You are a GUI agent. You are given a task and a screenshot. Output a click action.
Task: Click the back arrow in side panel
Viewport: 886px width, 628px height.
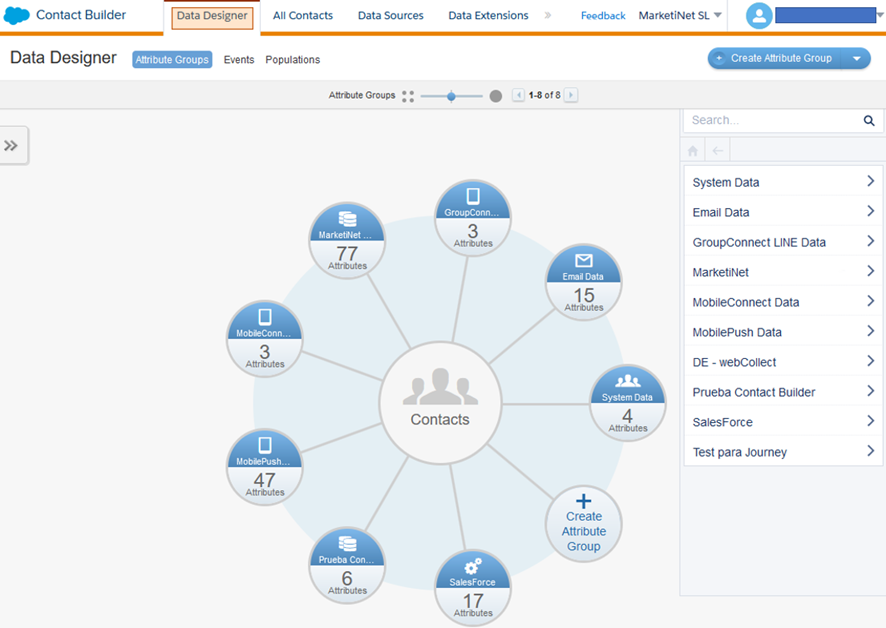718,150
